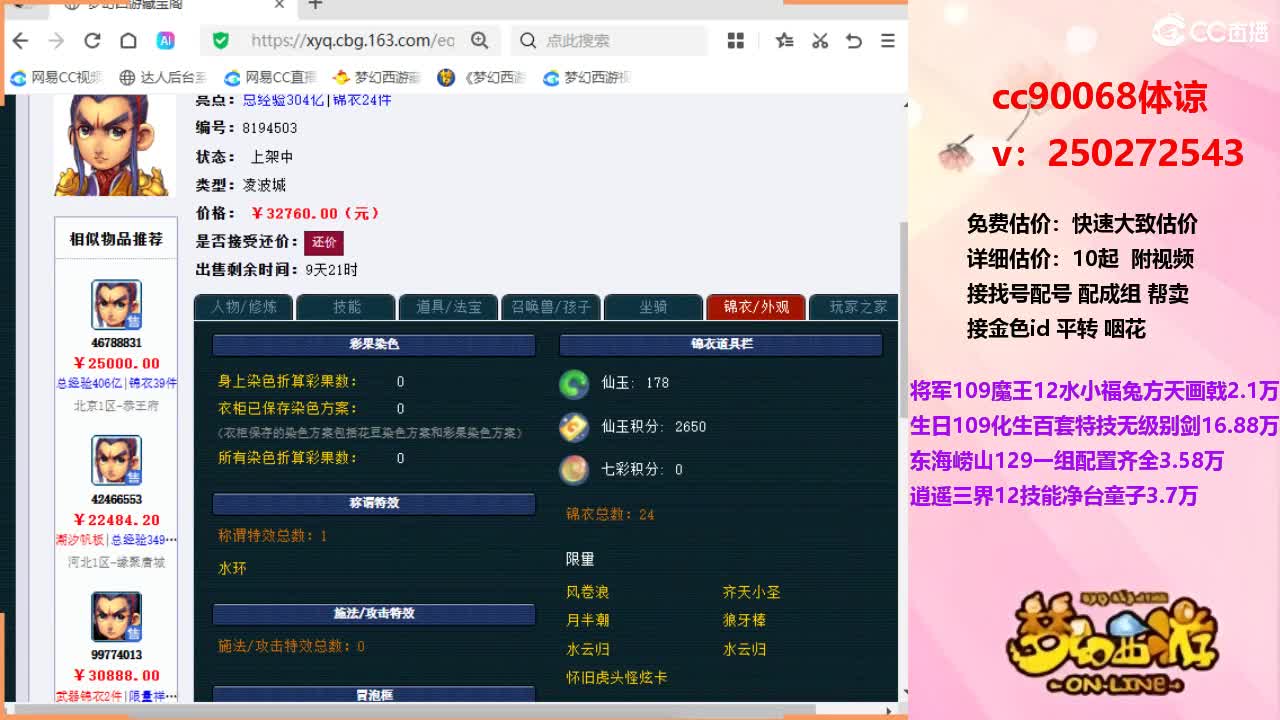Click the ¥22484.20 recommended item price
Screen dimensions: 1280x720
[x=116, y=519]
